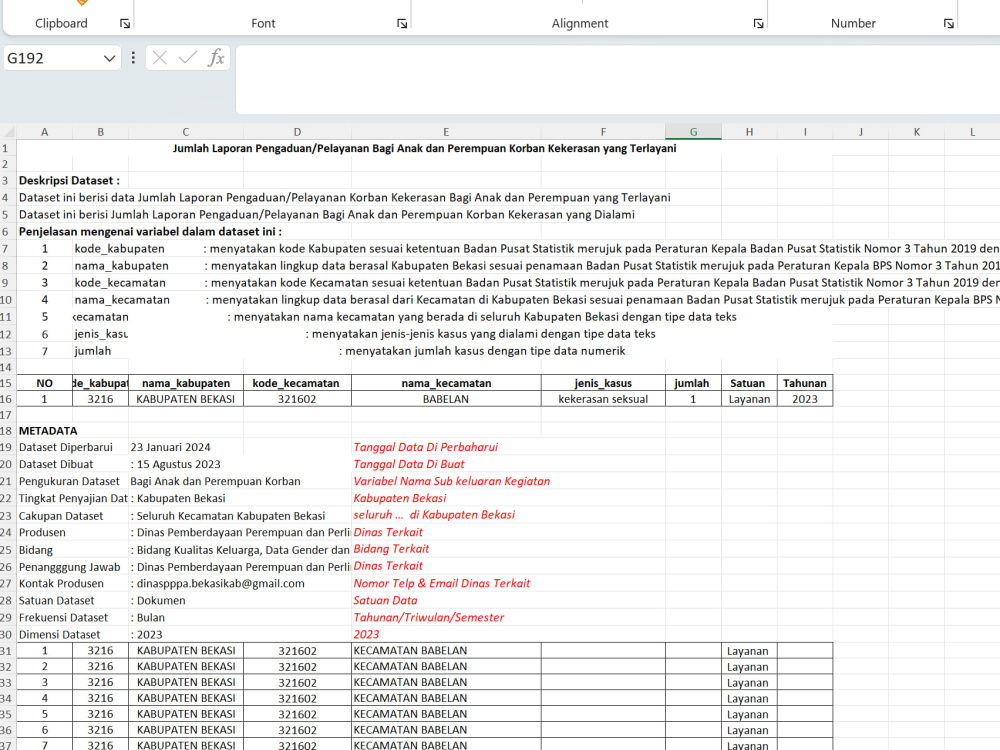Select column D header

[x=297, y=132]
